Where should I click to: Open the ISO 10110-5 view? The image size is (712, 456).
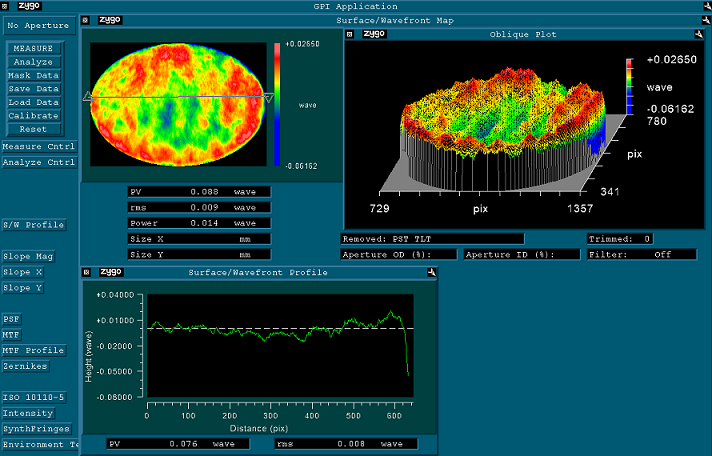34,397
